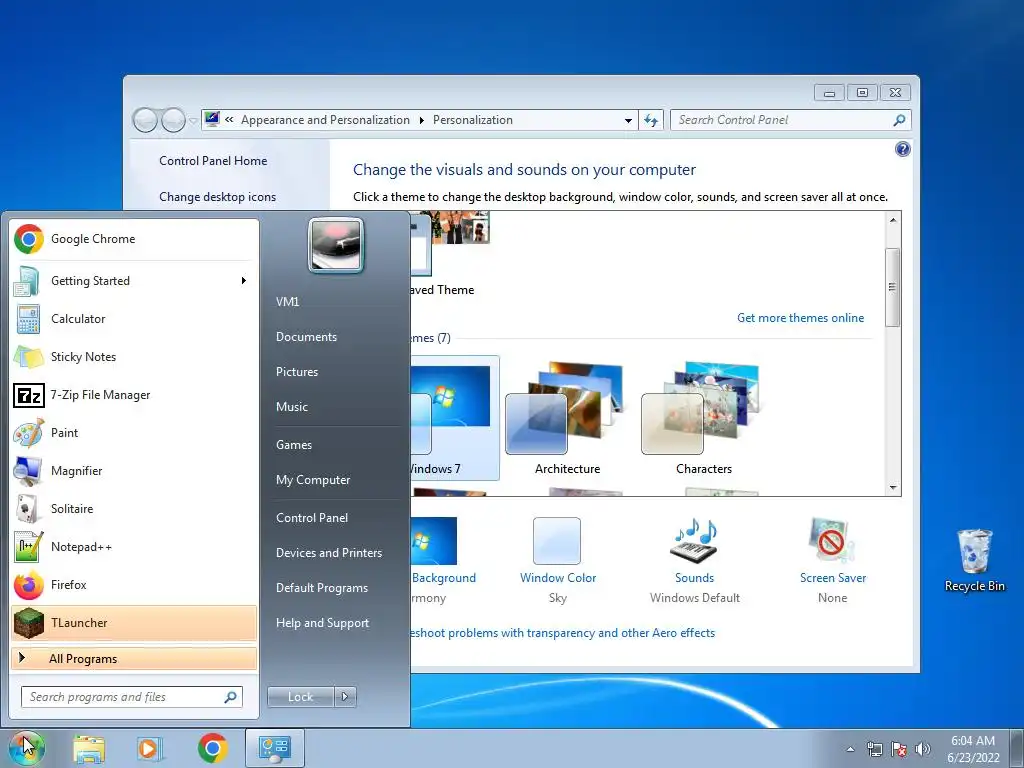The image size is (1024, 768).
Task: Launch Google Chrome from Start menu
Action: click(x=134, y=239)
